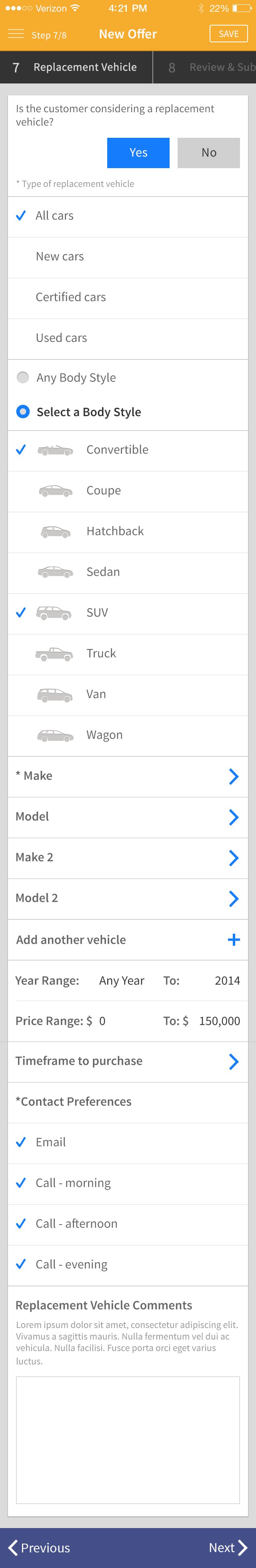Select the Any Body Style radio button
Screen dimensions: 256x1568
click(x=22, y=377)
